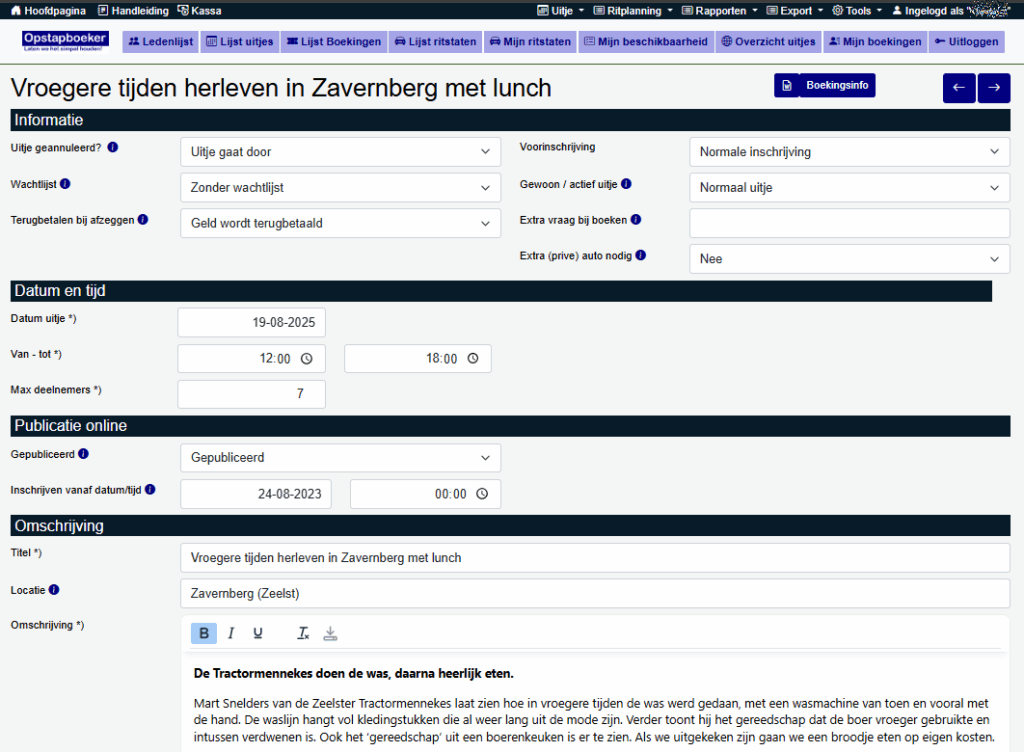Apply Underline formatting in description editor

pyautogui.click(x=258, y=633)
